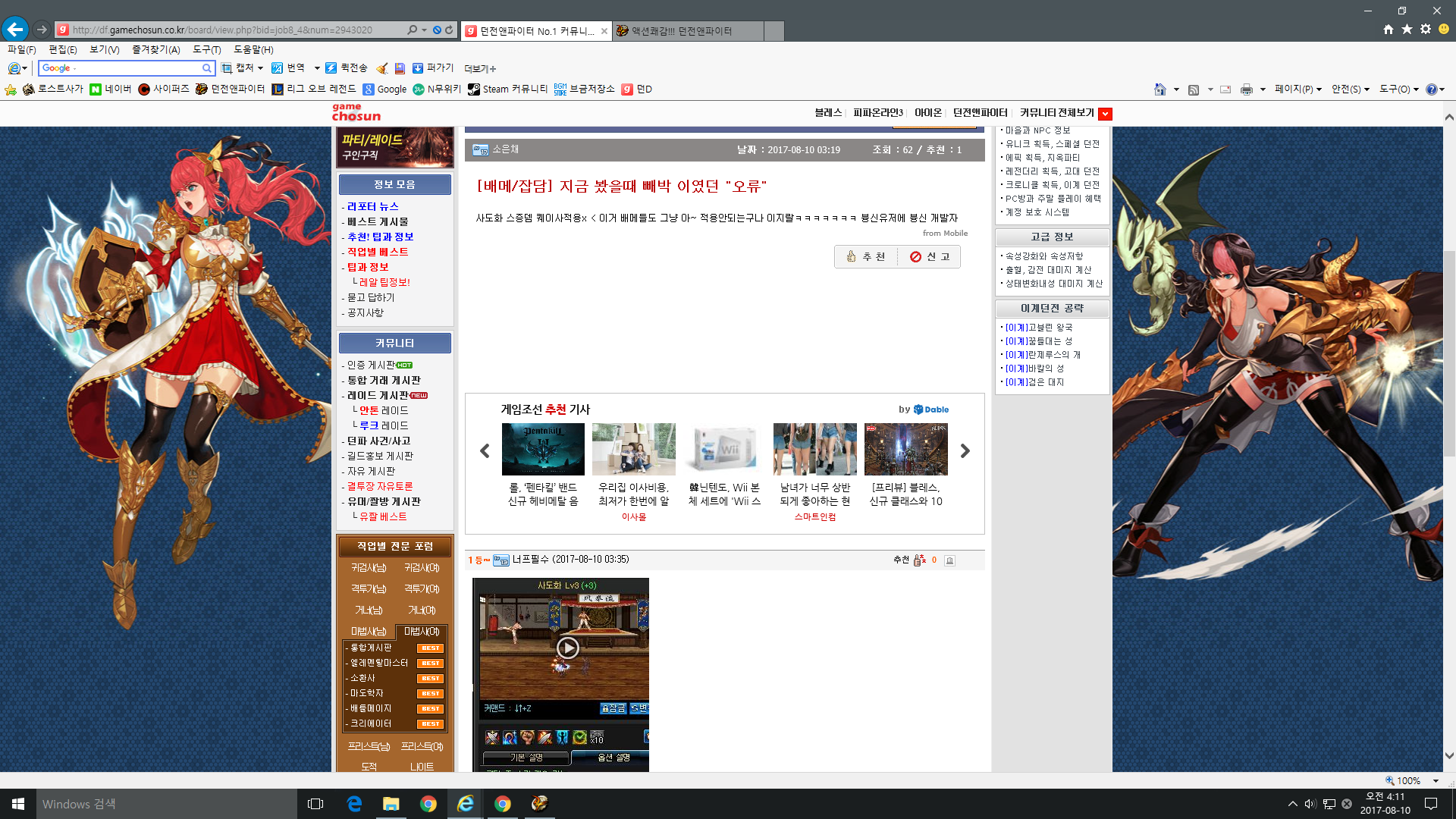Screen dimensions: 1456x819
Task: Click Windows 검색 taskbar search box
Action: [x=166, y=804]
